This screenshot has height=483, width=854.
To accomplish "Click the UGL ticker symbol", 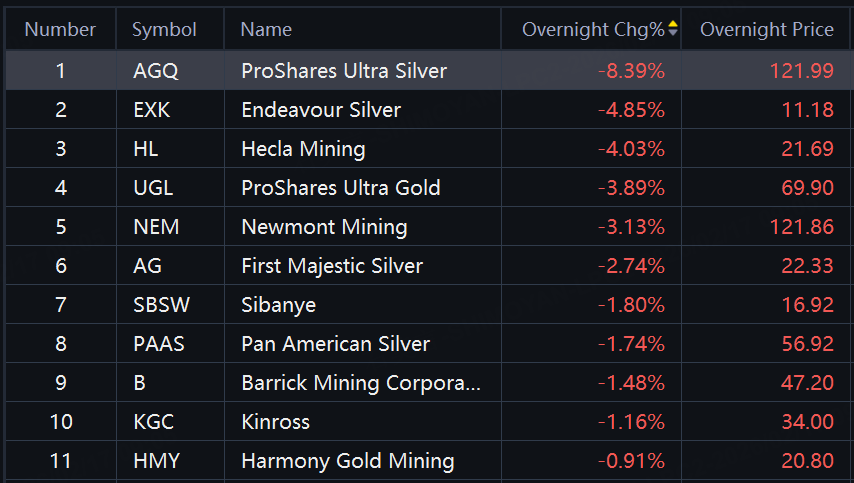I will coord(153,188).
